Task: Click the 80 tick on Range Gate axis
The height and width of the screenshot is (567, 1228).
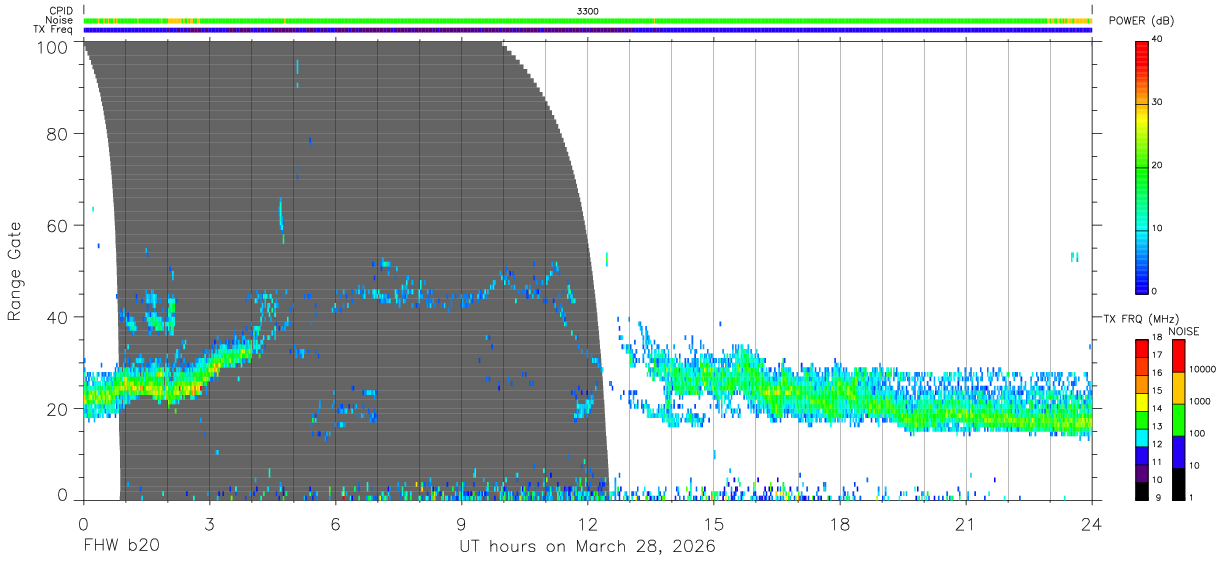Action: (58, 133)
